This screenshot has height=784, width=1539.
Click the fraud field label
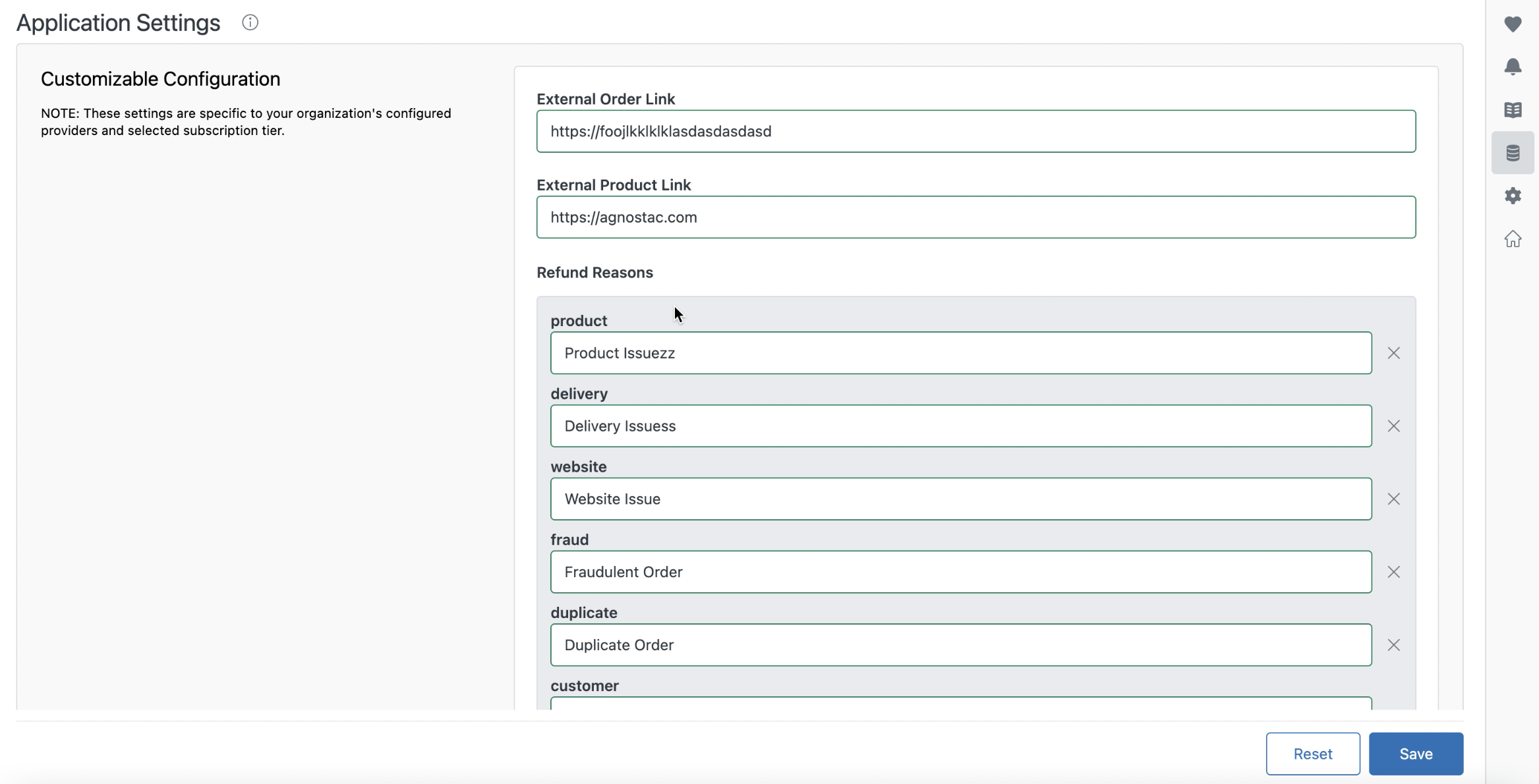(x=569, y=540)
